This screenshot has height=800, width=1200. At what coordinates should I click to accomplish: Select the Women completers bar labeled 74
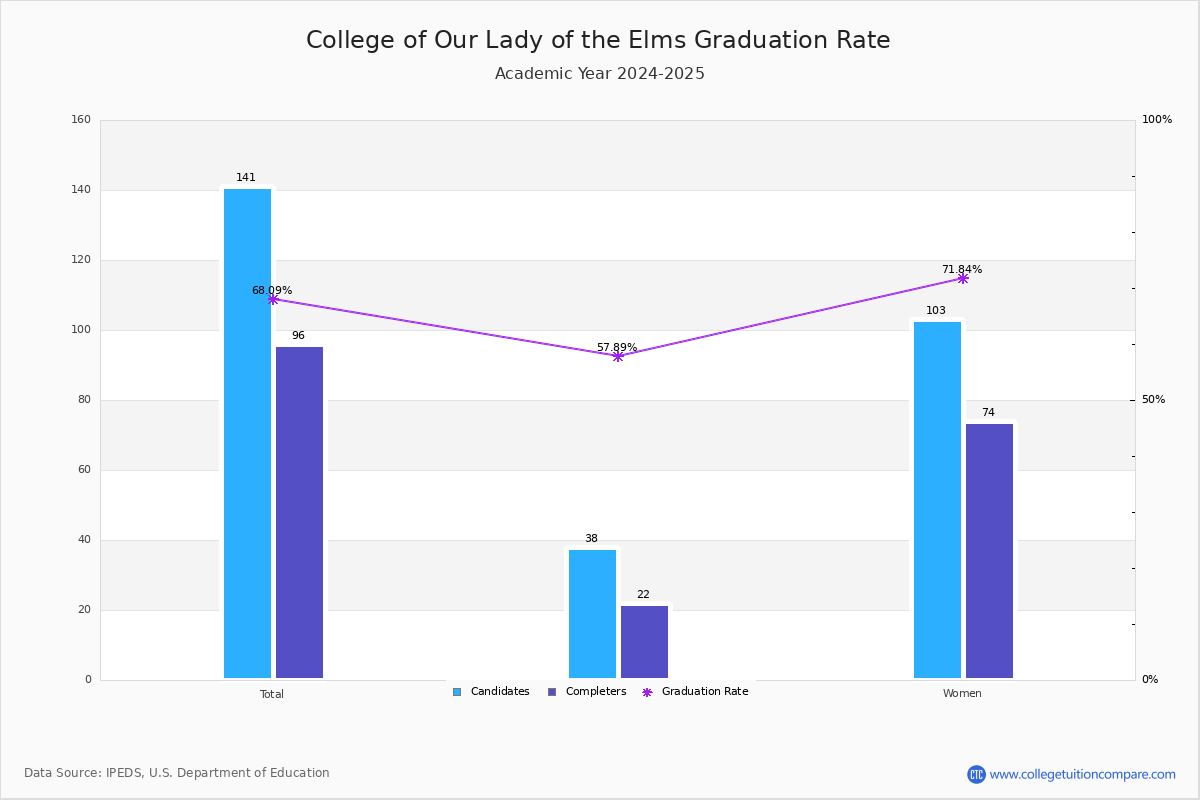pos(989,551)
